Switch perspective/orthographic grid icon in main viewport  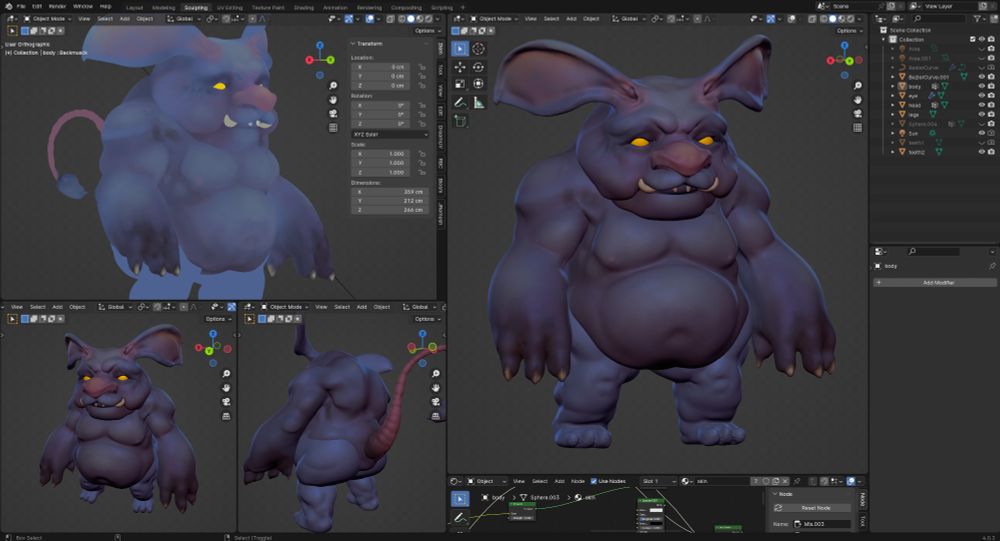click(858, 128)
